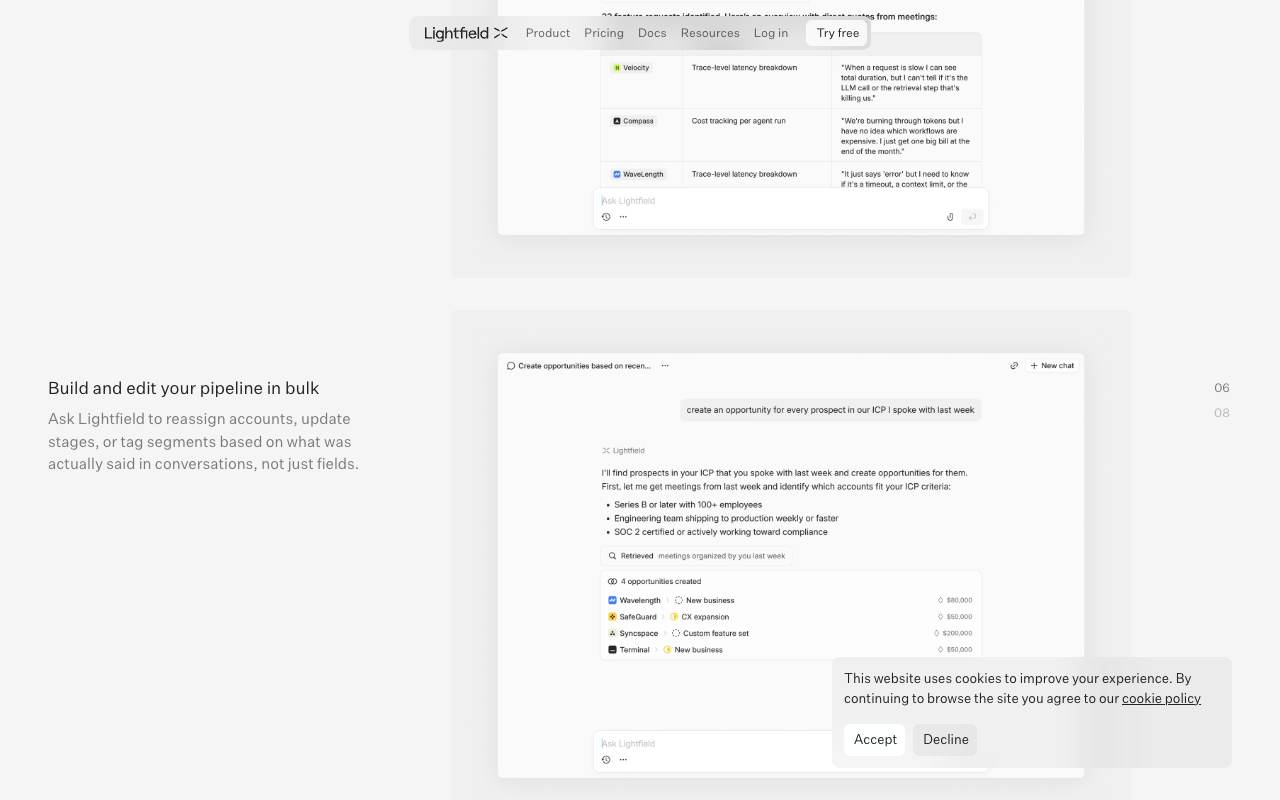Click the attachment icon in the feature-requests chat box
The image size is (1280, 800).
[x=950, y=217]
